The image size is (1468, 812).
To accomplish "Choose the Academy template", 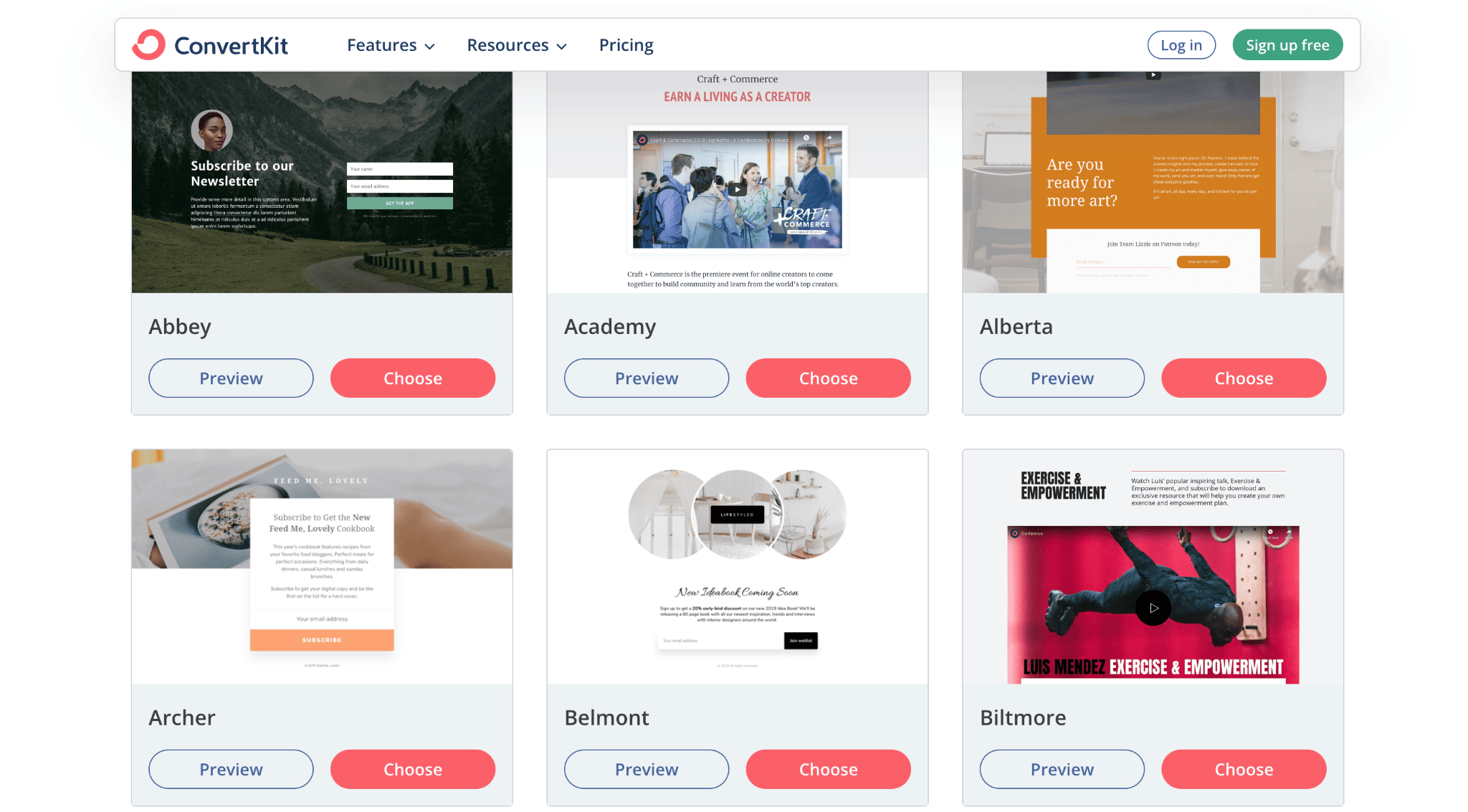I will 828,377.
